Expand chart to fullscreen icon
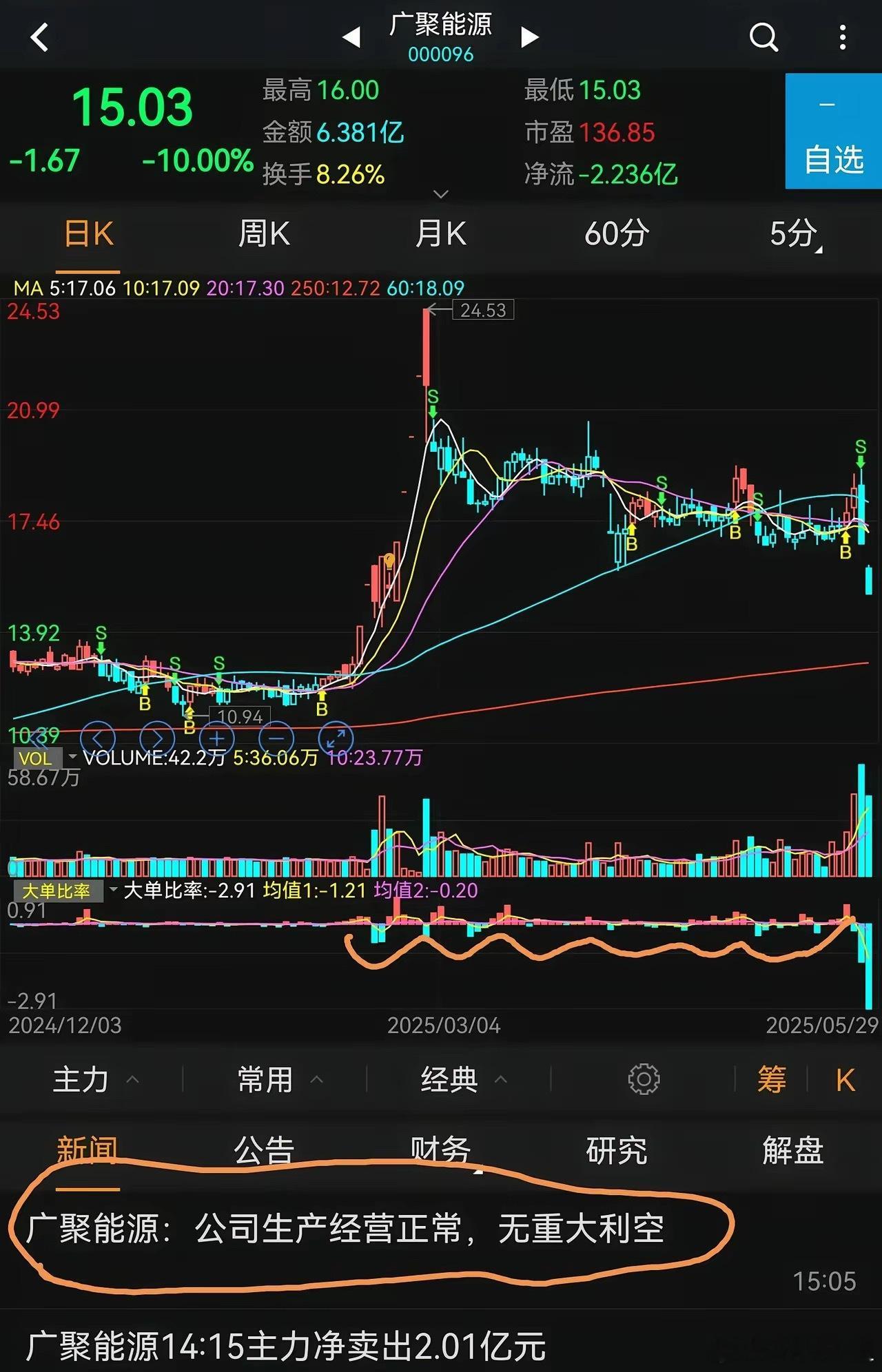Image resolution: width=882 pixels, height=1372 pixels. pyautogui.click(x=336, y=739)
